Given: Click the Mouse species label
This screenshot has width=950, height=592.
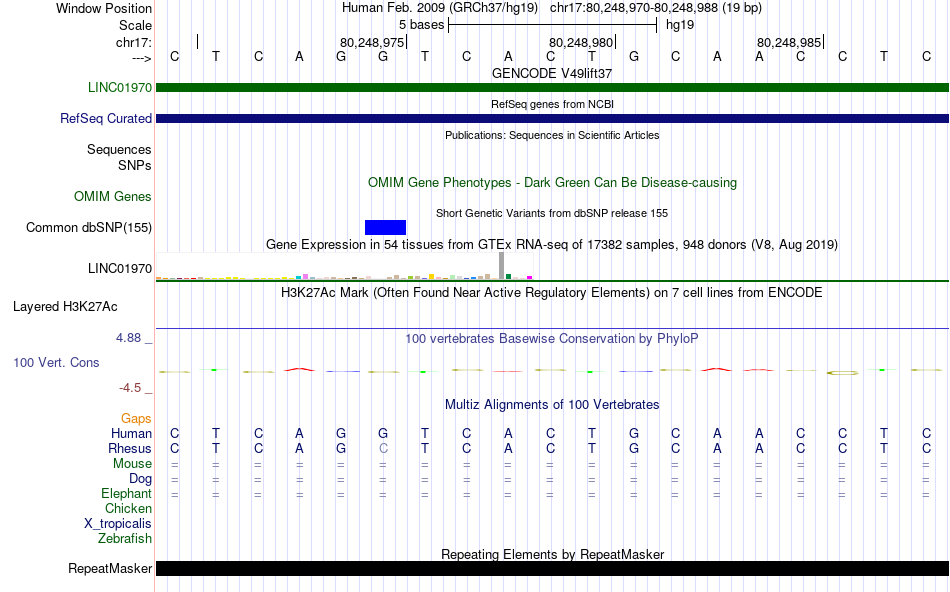Looking at the screenshot, I should [x=132, y=464].
